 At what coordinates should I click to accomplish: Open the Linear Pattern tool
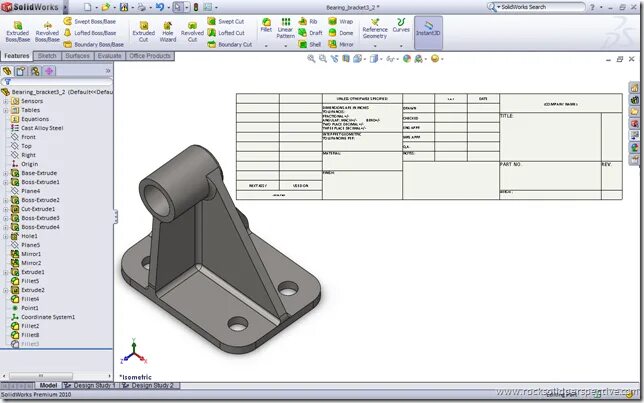pyautogui.click(x=285, y=28)
